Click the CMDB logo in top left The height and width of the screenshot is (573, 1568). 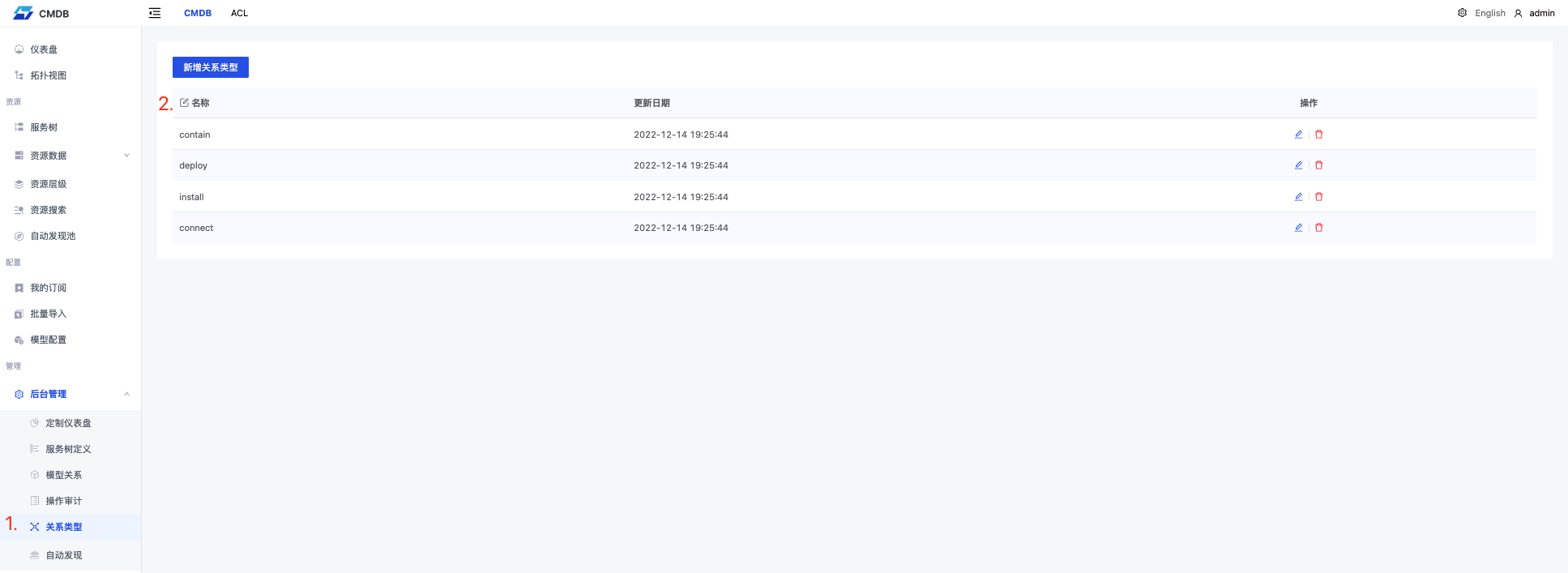(x=41, y=13)
